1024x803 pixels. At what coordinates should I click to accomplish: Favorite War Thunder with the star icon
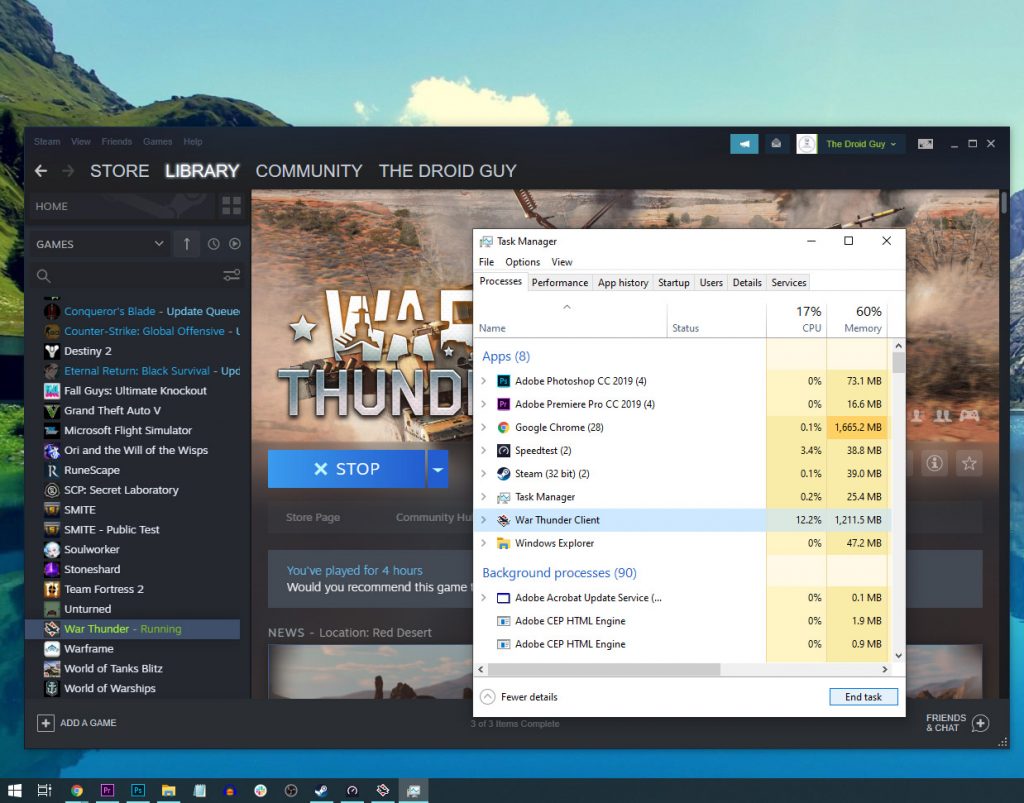[x=969, y=463]
